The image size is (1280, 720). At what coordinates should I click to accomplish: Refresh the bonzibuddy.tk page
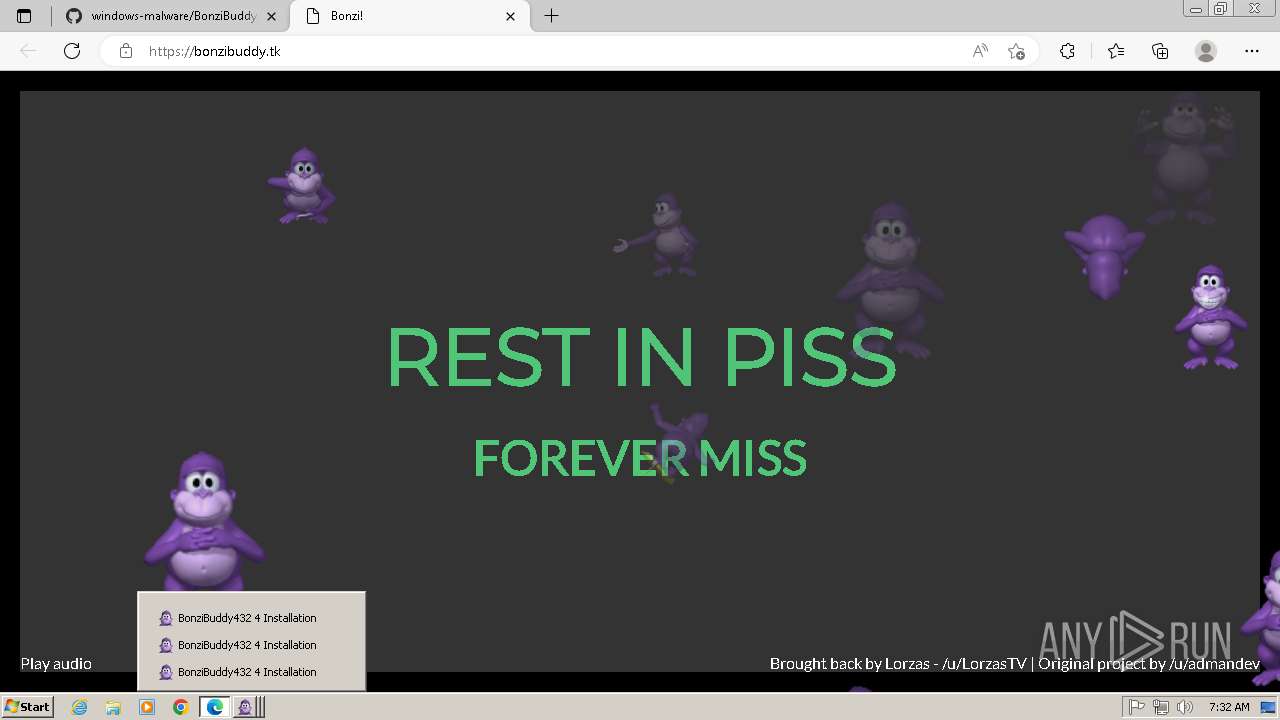click(x=72, y=51)
